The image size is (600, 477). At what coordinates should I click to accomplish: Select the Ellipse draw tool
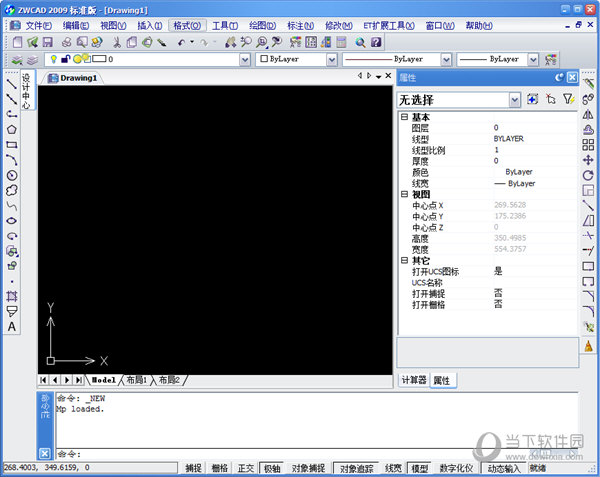(11, 221)
